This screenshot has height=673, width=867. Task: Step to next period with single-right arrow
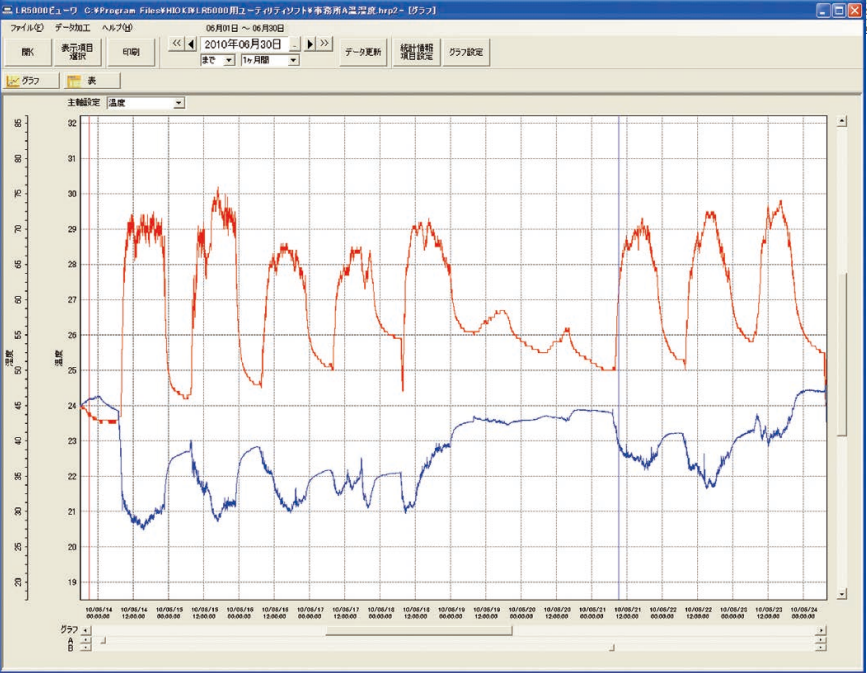click(310, 44)
